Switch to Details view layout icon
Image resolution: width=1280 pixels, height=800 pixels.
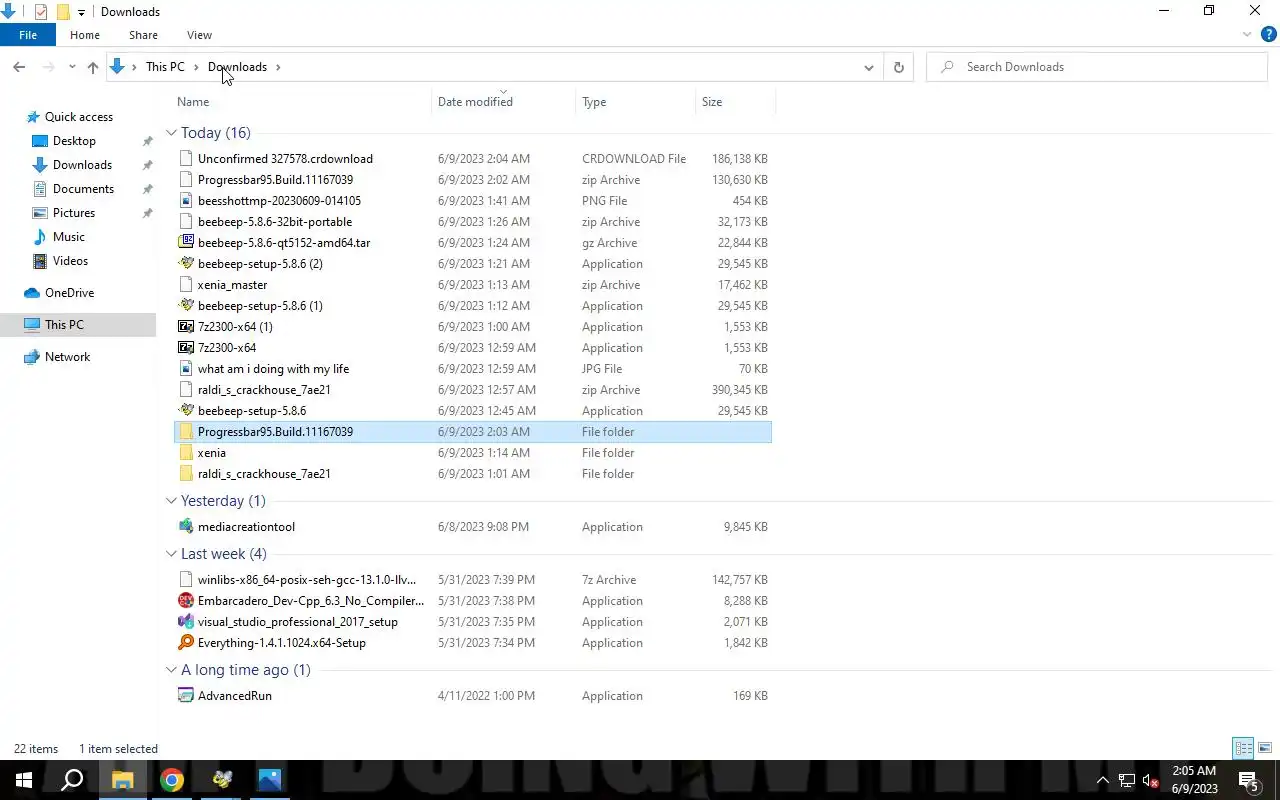1243,748
